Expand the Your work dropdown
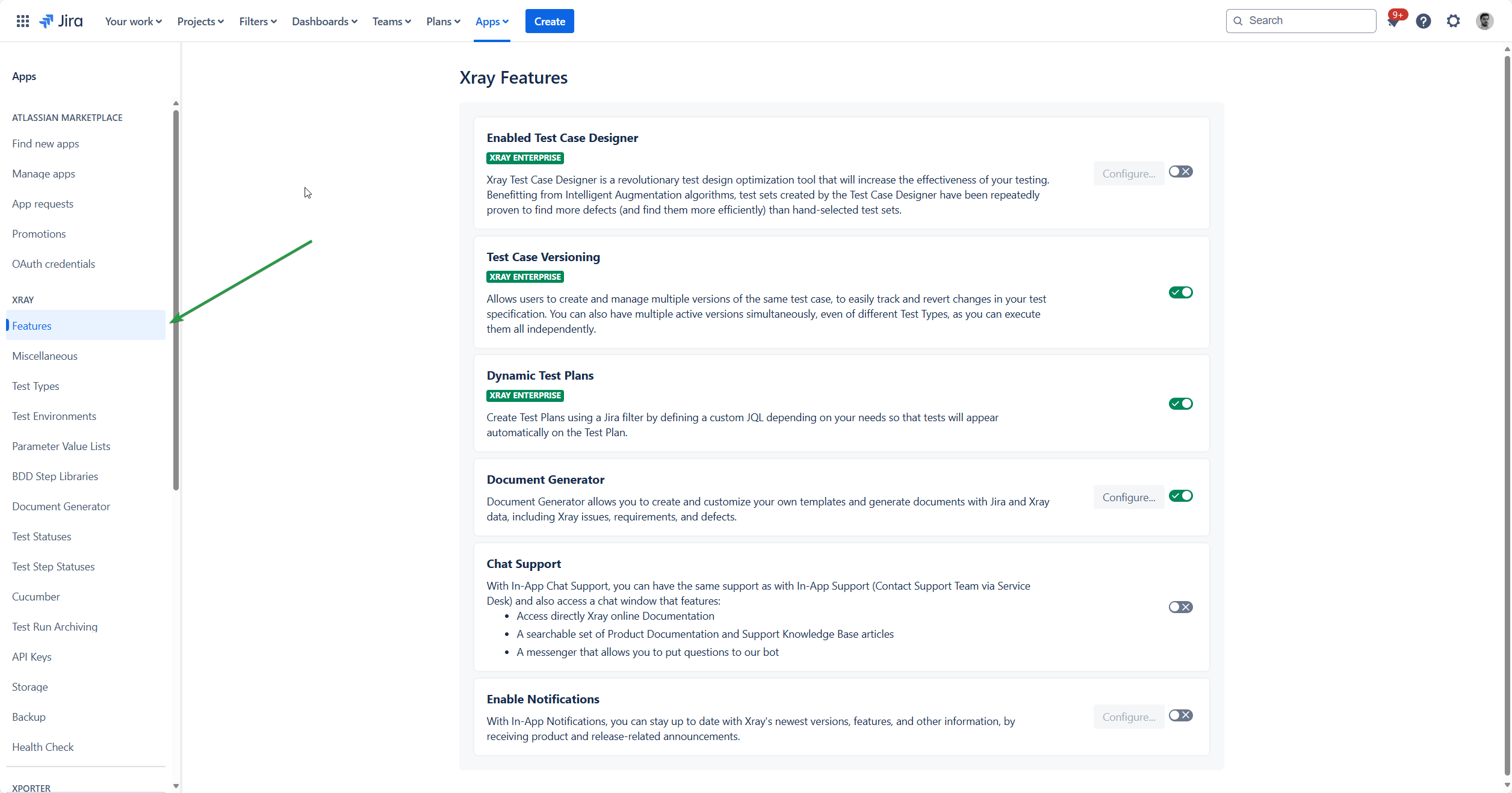This screenshot has height=793, width=1512. pos(133,22)
